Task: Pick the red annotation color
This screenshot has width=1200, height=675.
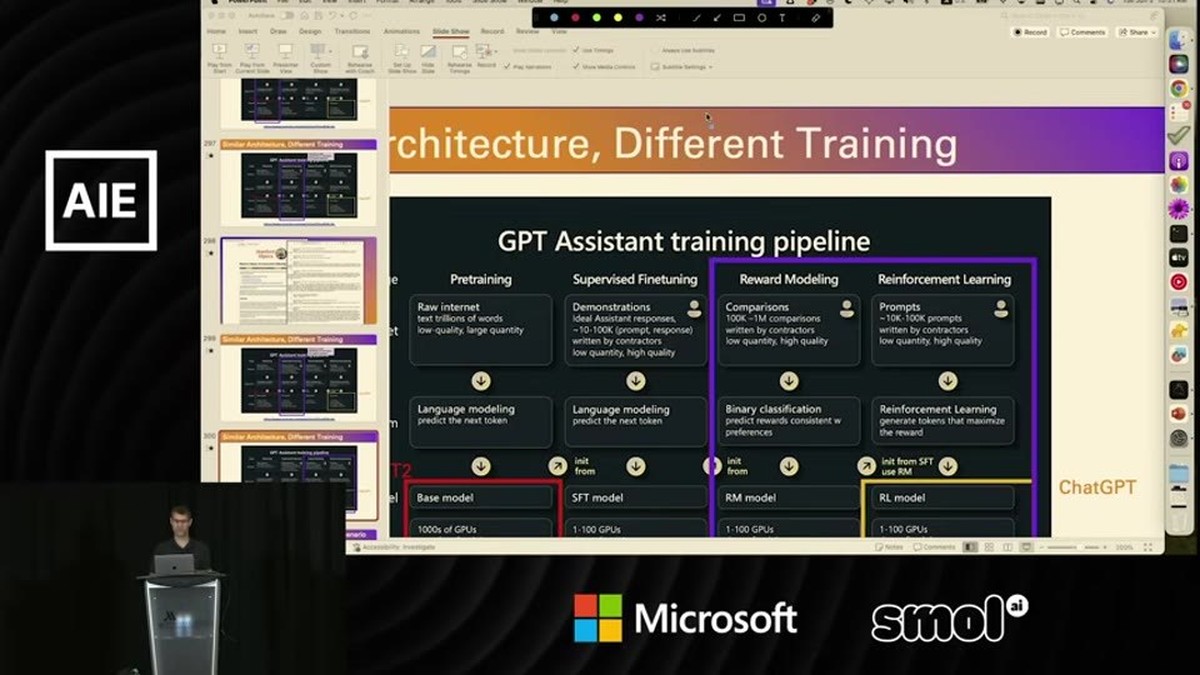Action: coord(576,17)
